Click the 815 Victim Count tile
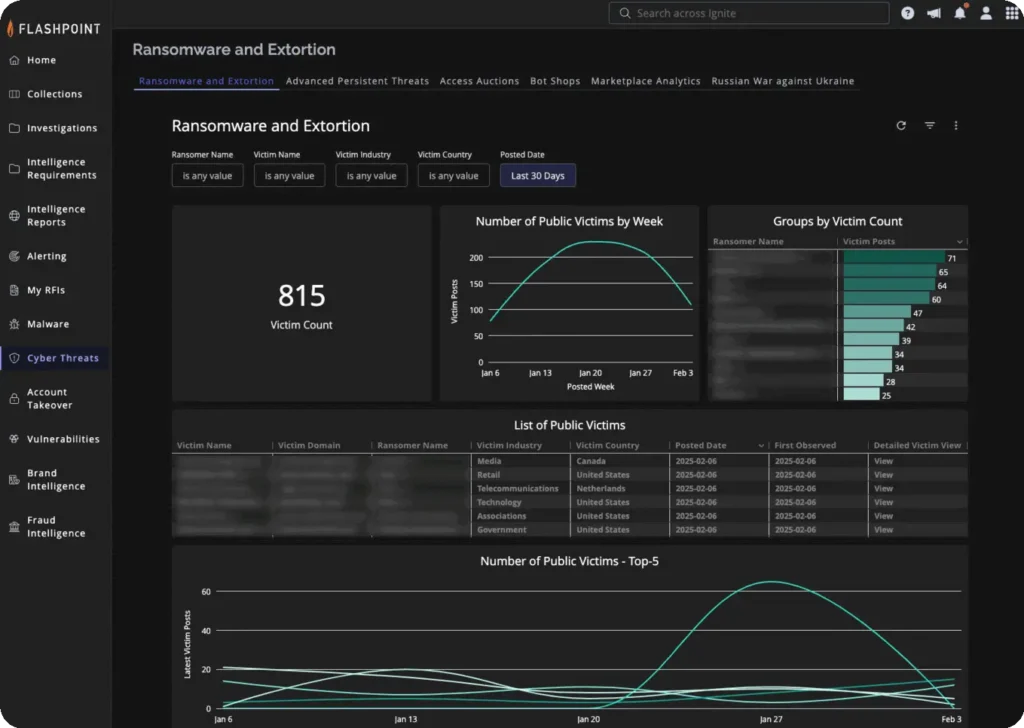Image resolution: width=1024 pixels, height=728 pixels. 302,304
